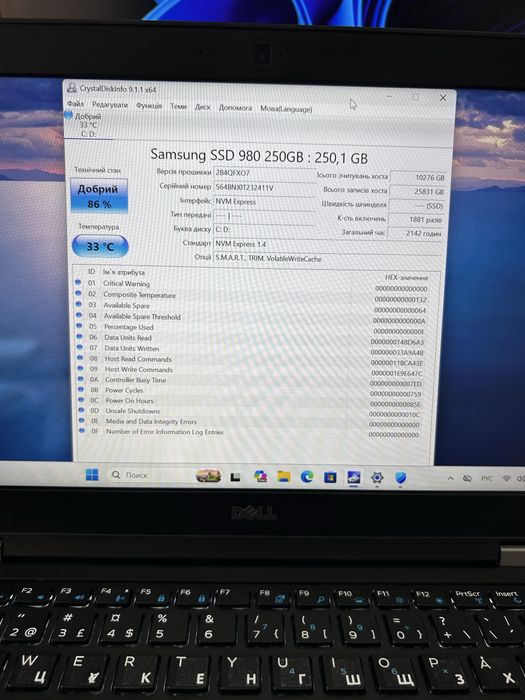Click the 33 °C temperature button

[100, 246]
